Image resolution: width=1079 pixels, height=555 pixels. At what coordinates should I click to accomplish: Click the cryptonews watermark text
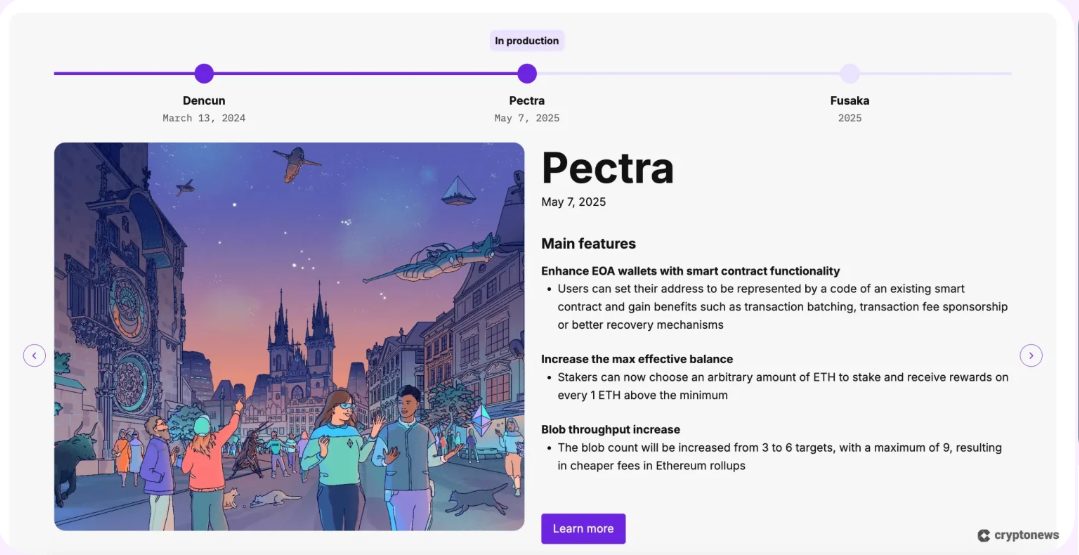(1025, 536)
